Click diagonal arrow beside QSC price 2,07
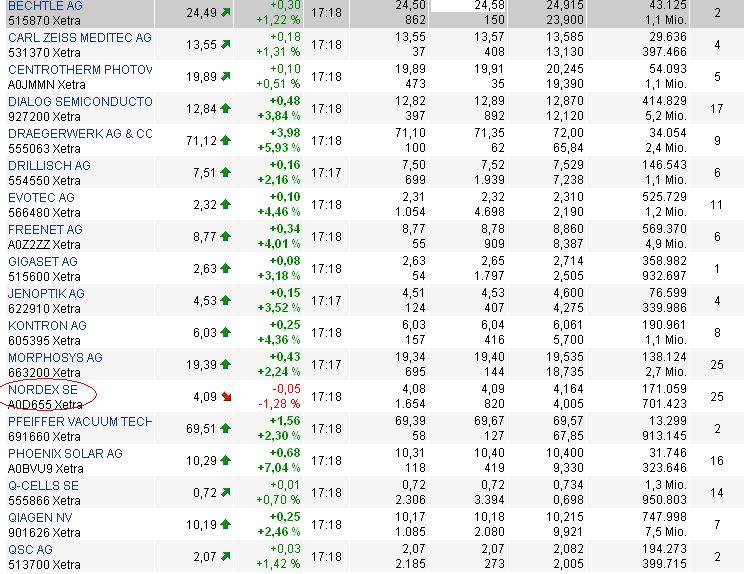Image resolution: width=745 pixels, height=574 pixels. [x=226, y=556]
